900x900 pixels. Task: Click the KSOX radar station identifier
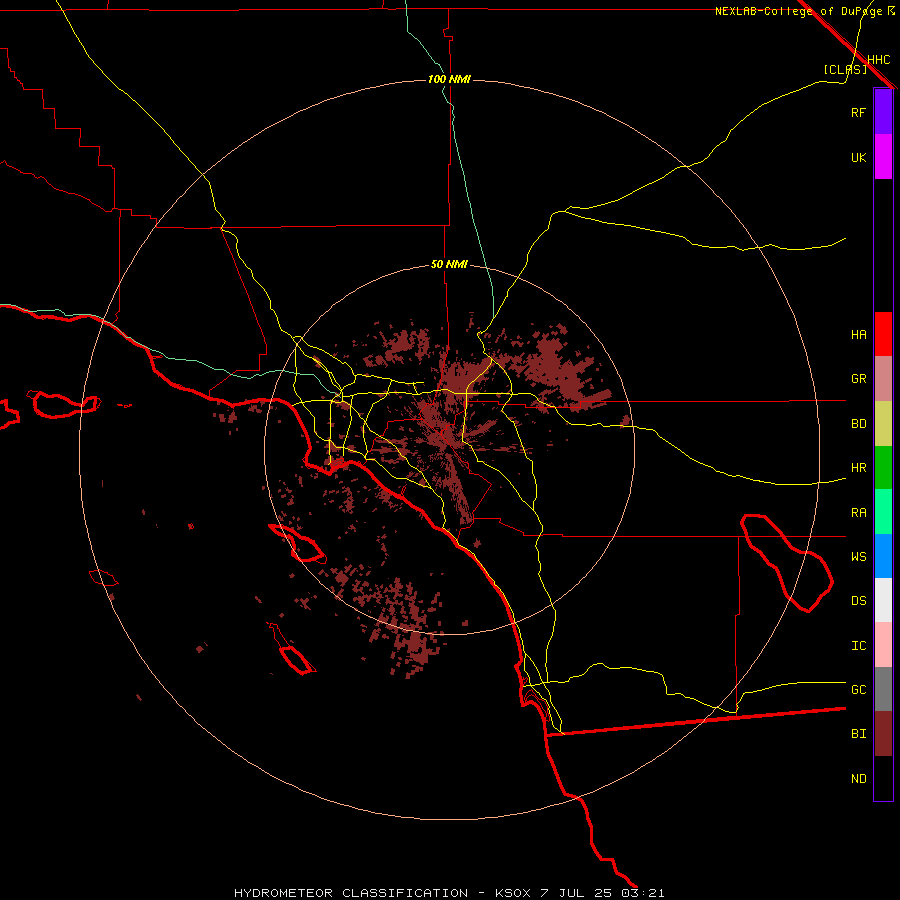point(513,893)
